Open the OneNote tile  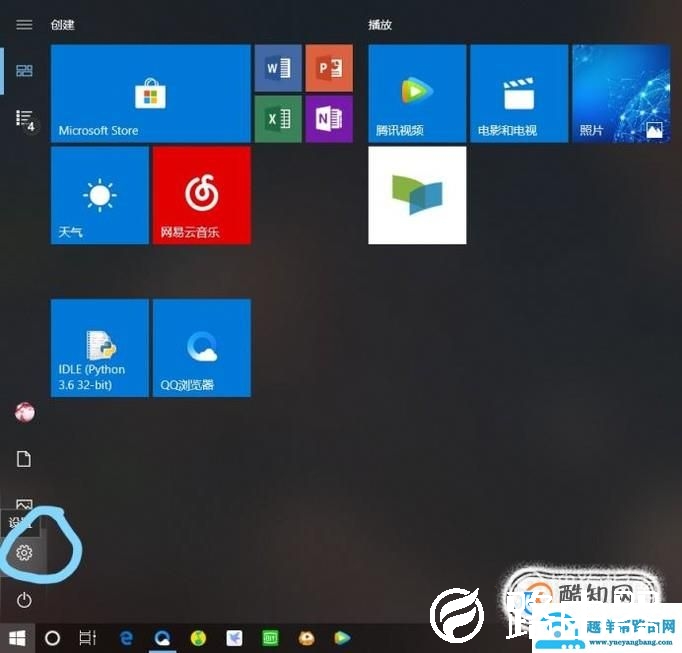329,119
